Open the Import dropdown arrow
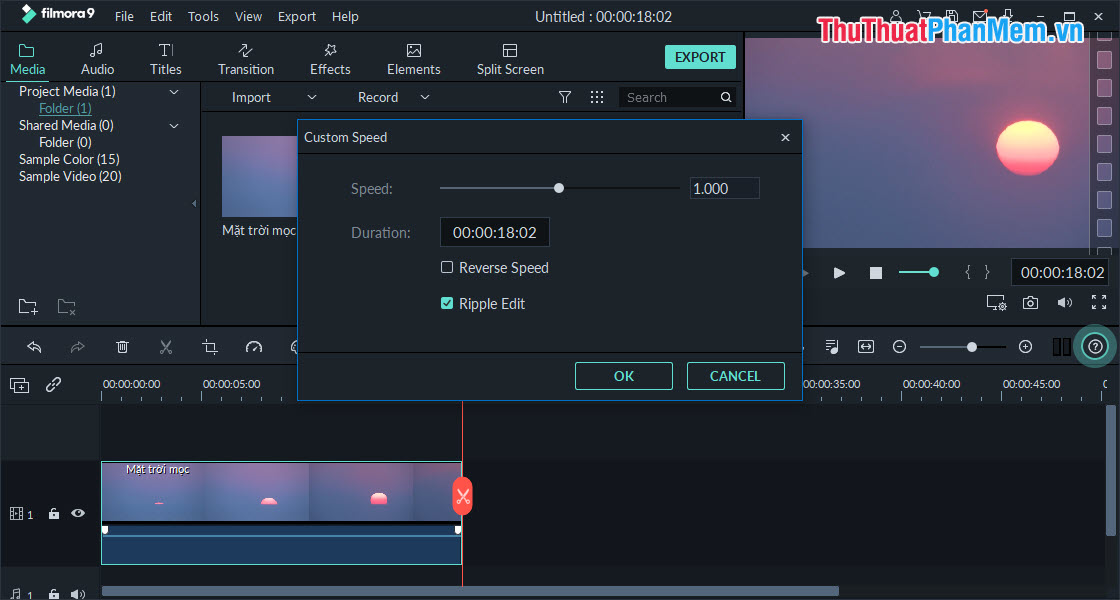 point(311,97)
